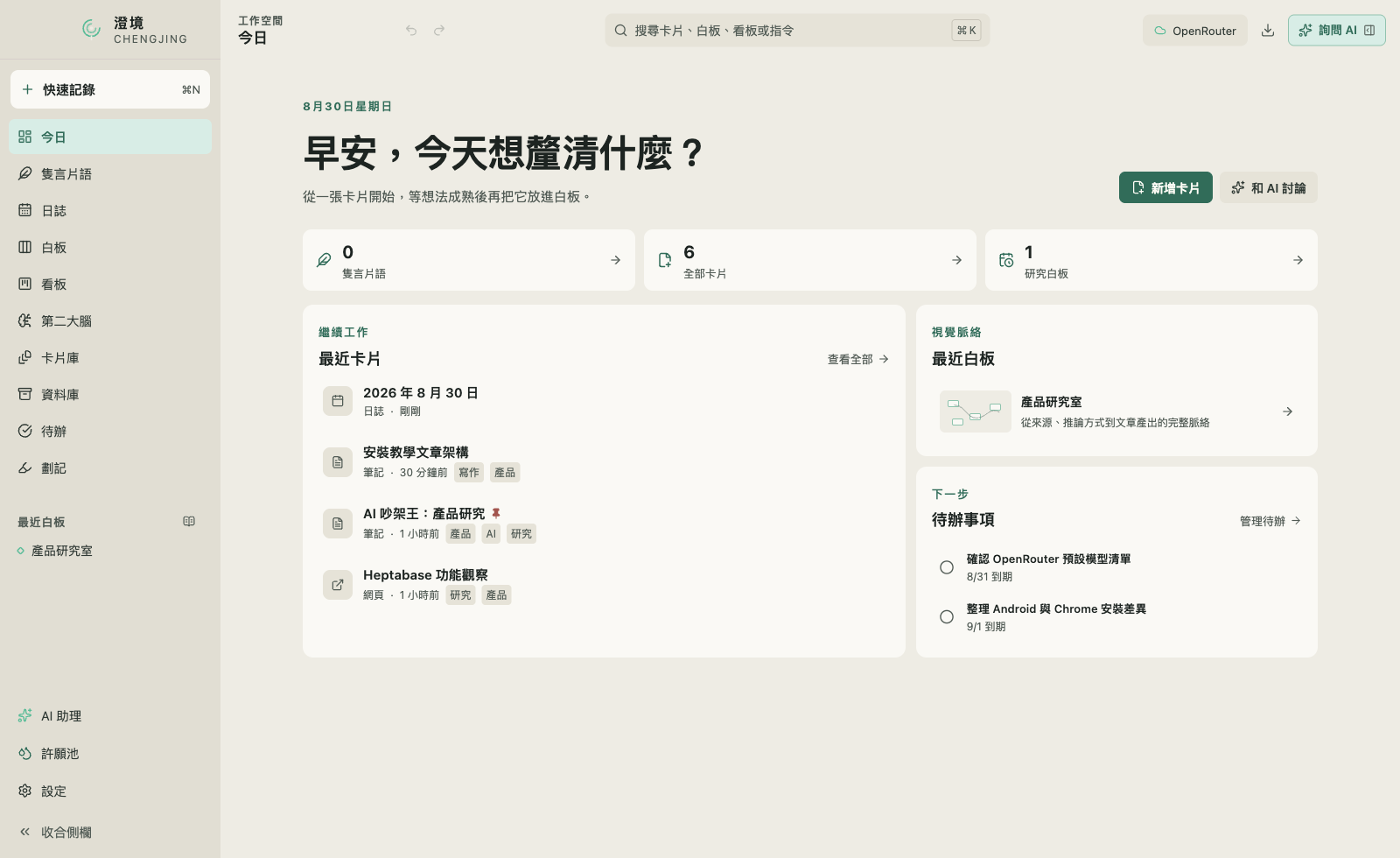Open the book icon beside 最近白板

click(x=189, y=522)
